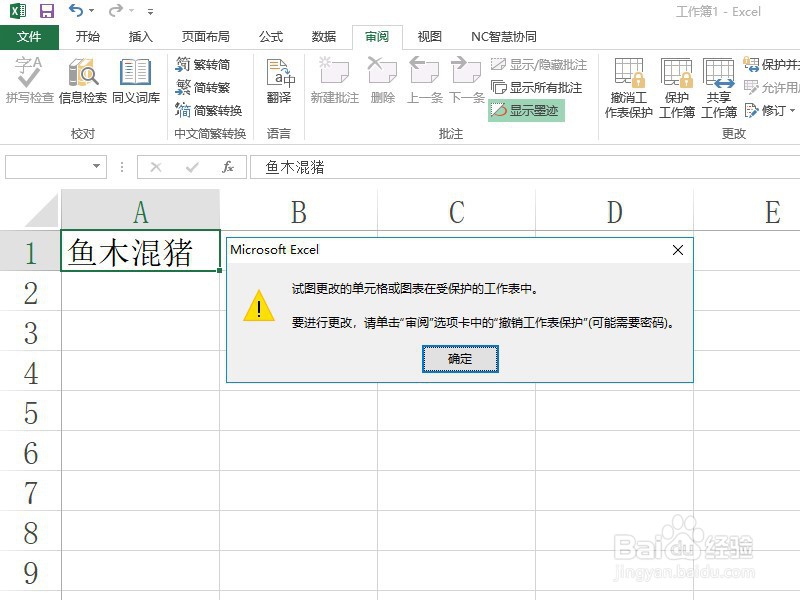Click cell A1 containing 鱼木混猪
The width and height of the screenshot is (800, 600).
coord(140,251)
